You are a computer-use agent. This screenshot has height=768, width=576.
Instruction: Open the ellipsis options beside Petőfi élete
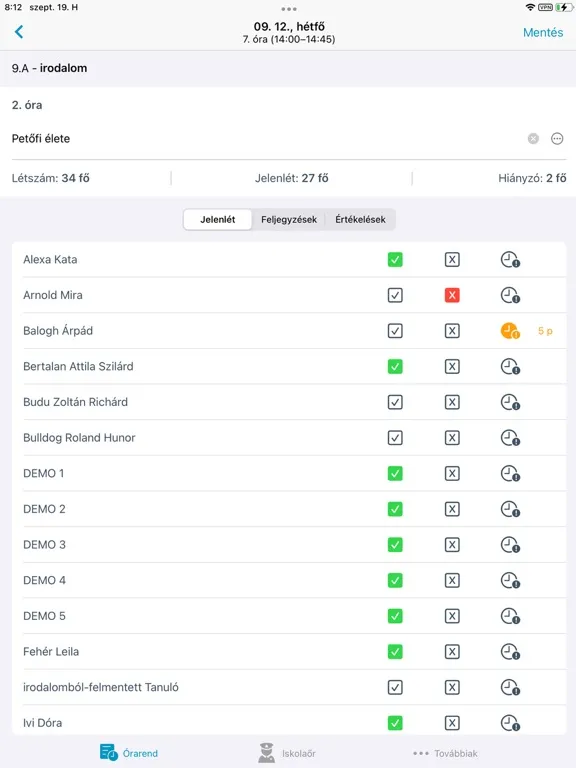tap(557, 139)
